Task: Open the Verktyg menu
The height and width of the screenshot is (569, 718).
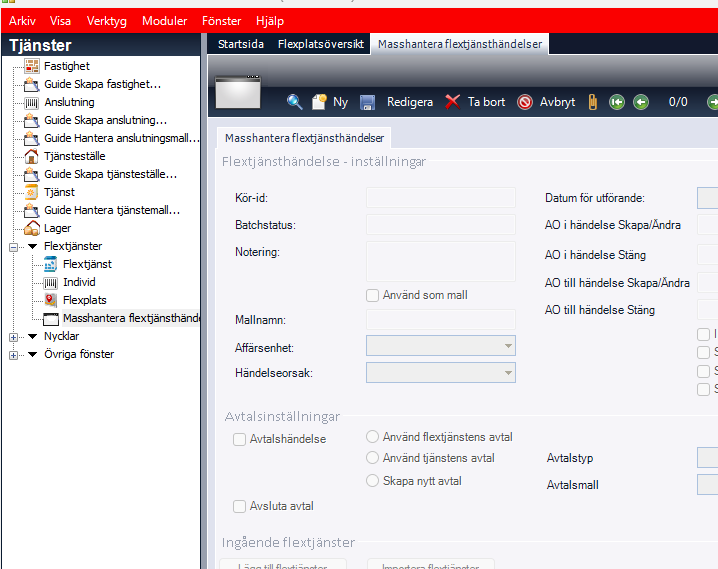Action: (x=107, y=21)
